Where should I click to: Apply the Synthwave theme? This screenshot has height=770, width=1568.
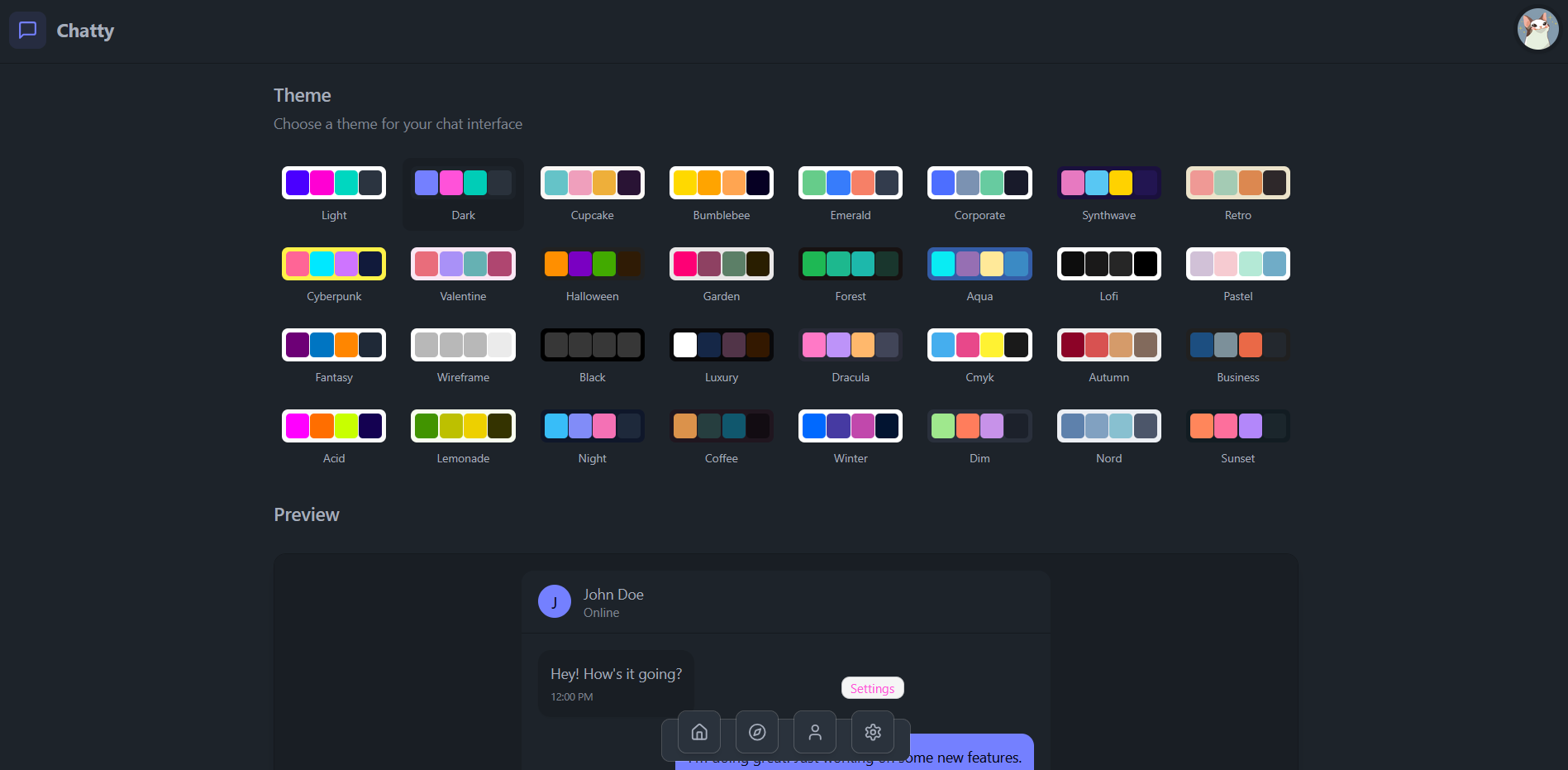pyautogui.click(x=1109, y=194)
